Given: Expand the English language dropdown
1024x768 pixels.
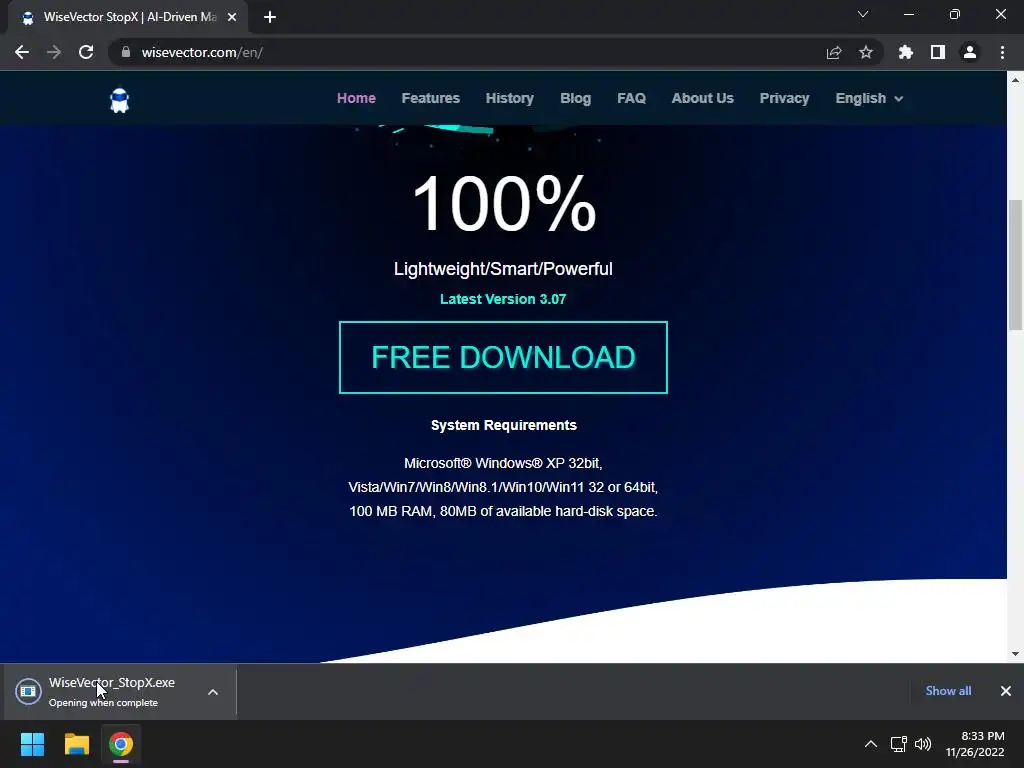Looking at the screenshot, I should click(x=869, y=98).
